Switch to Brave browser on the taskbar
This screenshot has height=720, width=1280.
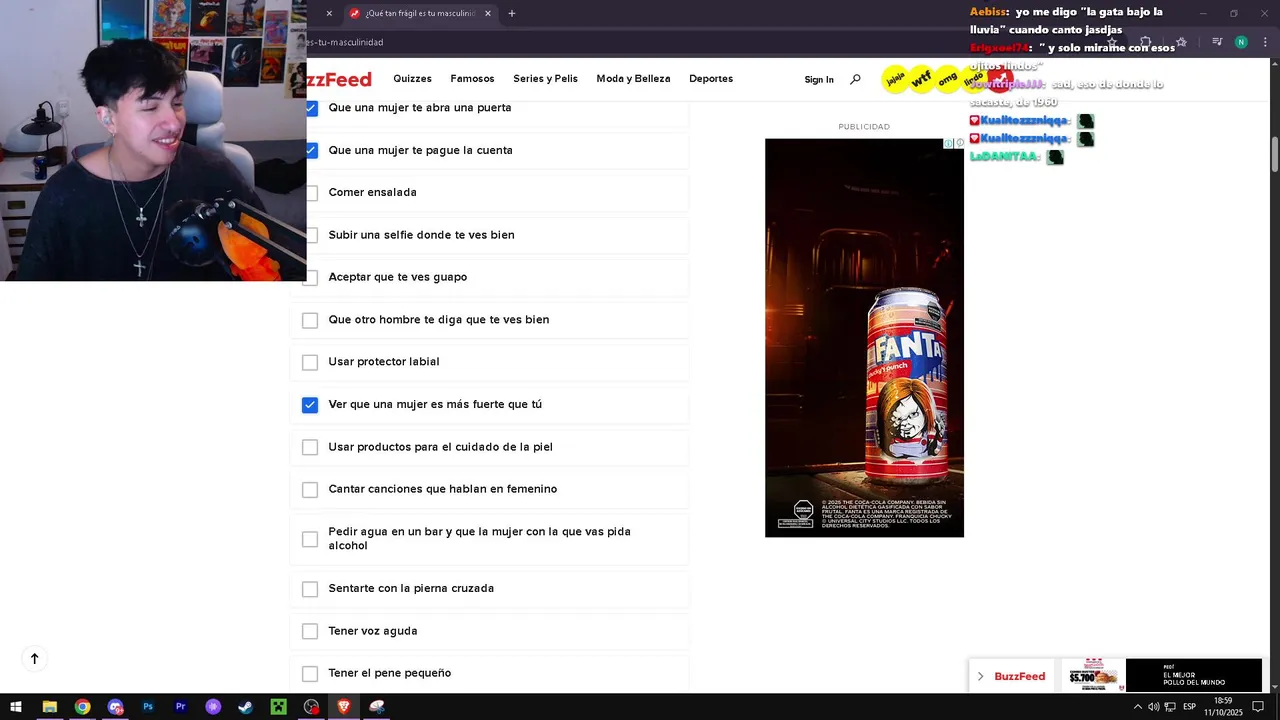pyautogui.click(x=344, y=707)
